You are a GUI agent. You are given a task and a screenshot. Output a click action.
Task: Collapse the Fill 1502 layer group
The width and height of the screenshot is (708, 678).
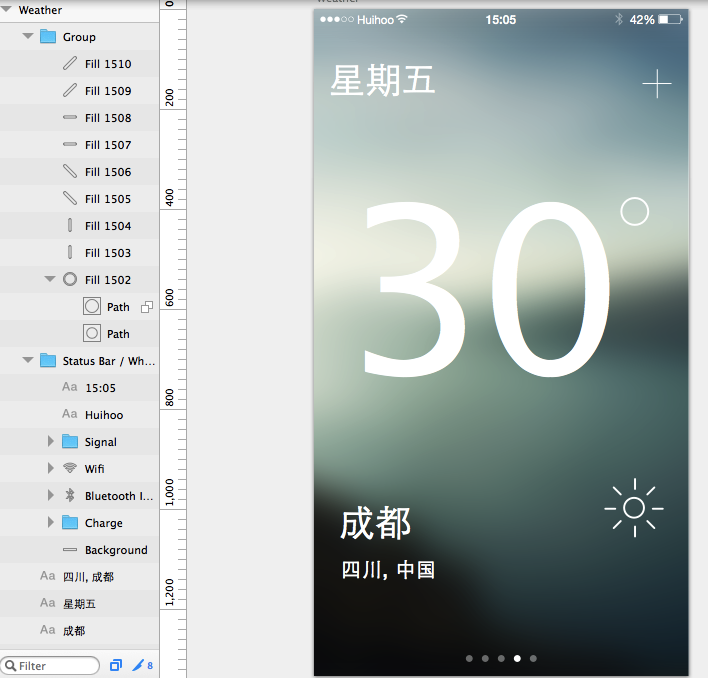[50, 280]
